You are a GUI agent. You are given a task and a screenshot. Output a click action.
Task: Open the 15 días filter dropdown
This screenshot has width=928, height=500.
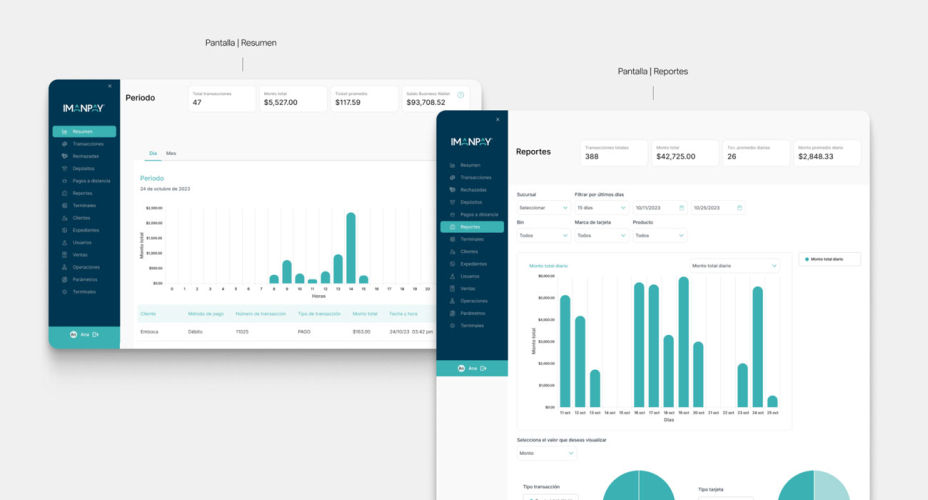coord(601,207)
